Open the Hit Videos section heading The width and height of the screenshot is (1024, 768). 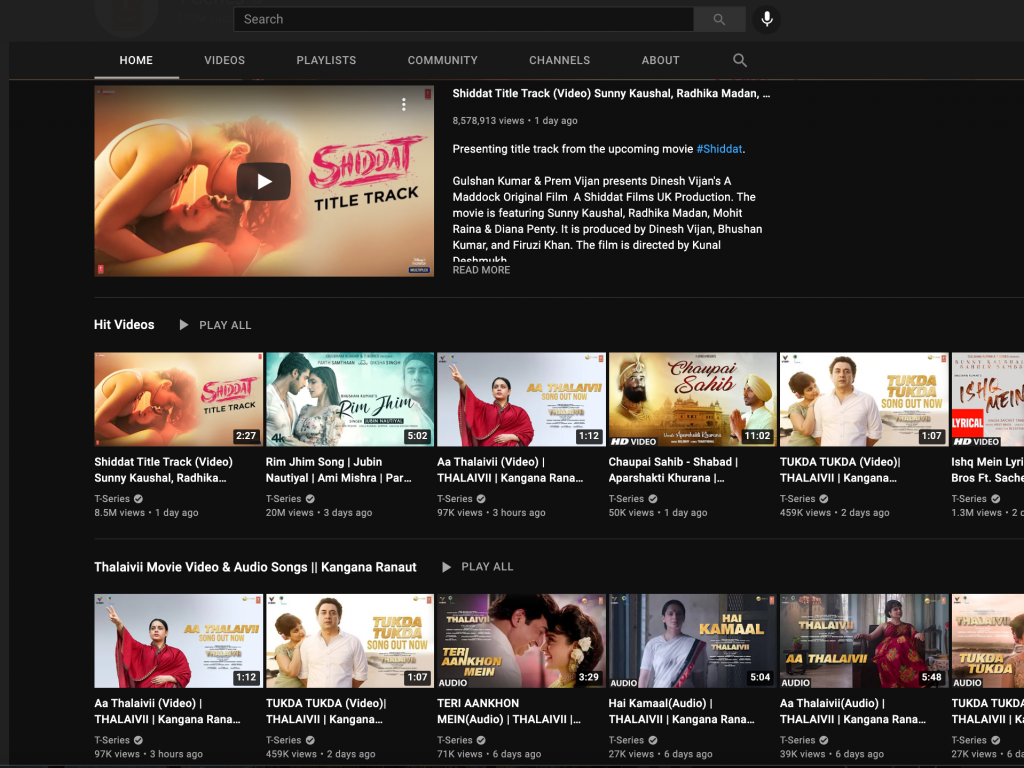(124, 325)
